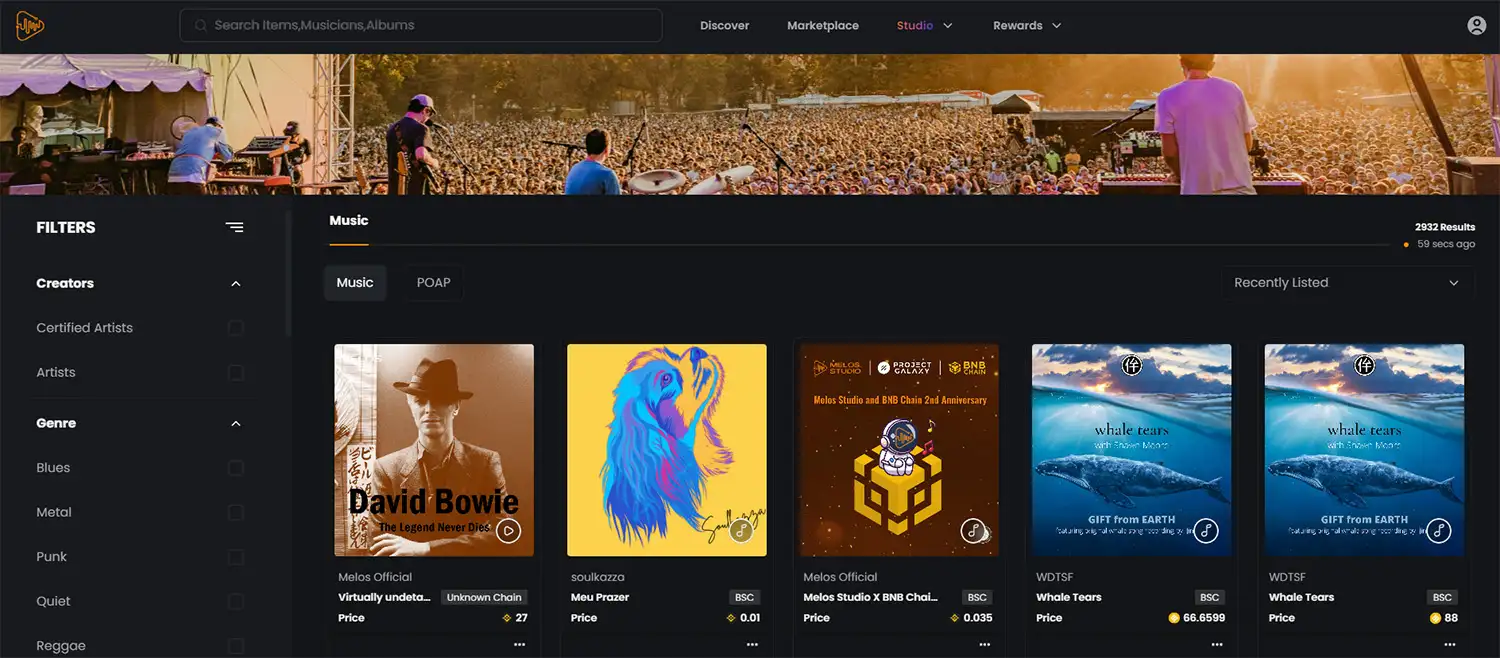The width and height of the screenshot is (1500, 658).
Task: Play the David Bowie track
Action: [509, 531]
